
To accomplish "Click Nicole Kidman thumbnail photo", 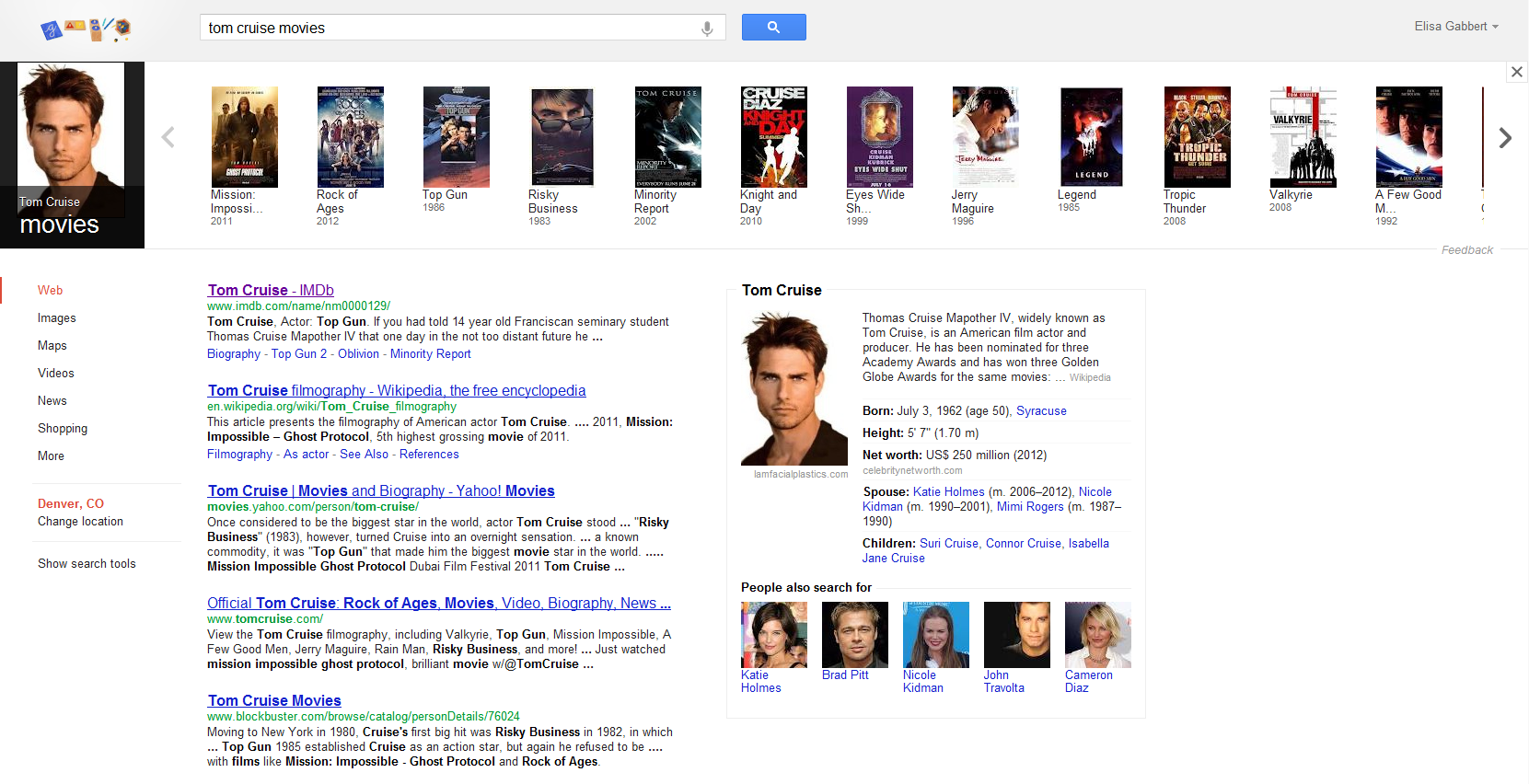I will (936, 635).
